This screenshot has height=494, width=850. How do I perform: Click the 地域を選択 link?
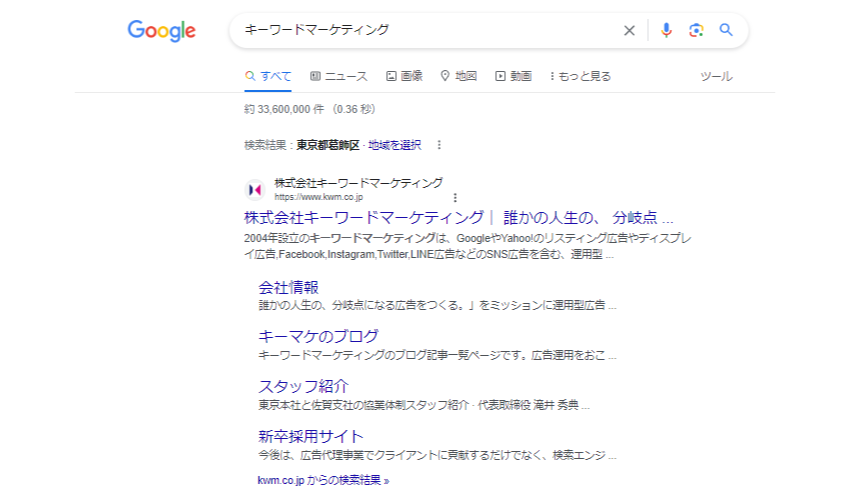pos(395,145)
